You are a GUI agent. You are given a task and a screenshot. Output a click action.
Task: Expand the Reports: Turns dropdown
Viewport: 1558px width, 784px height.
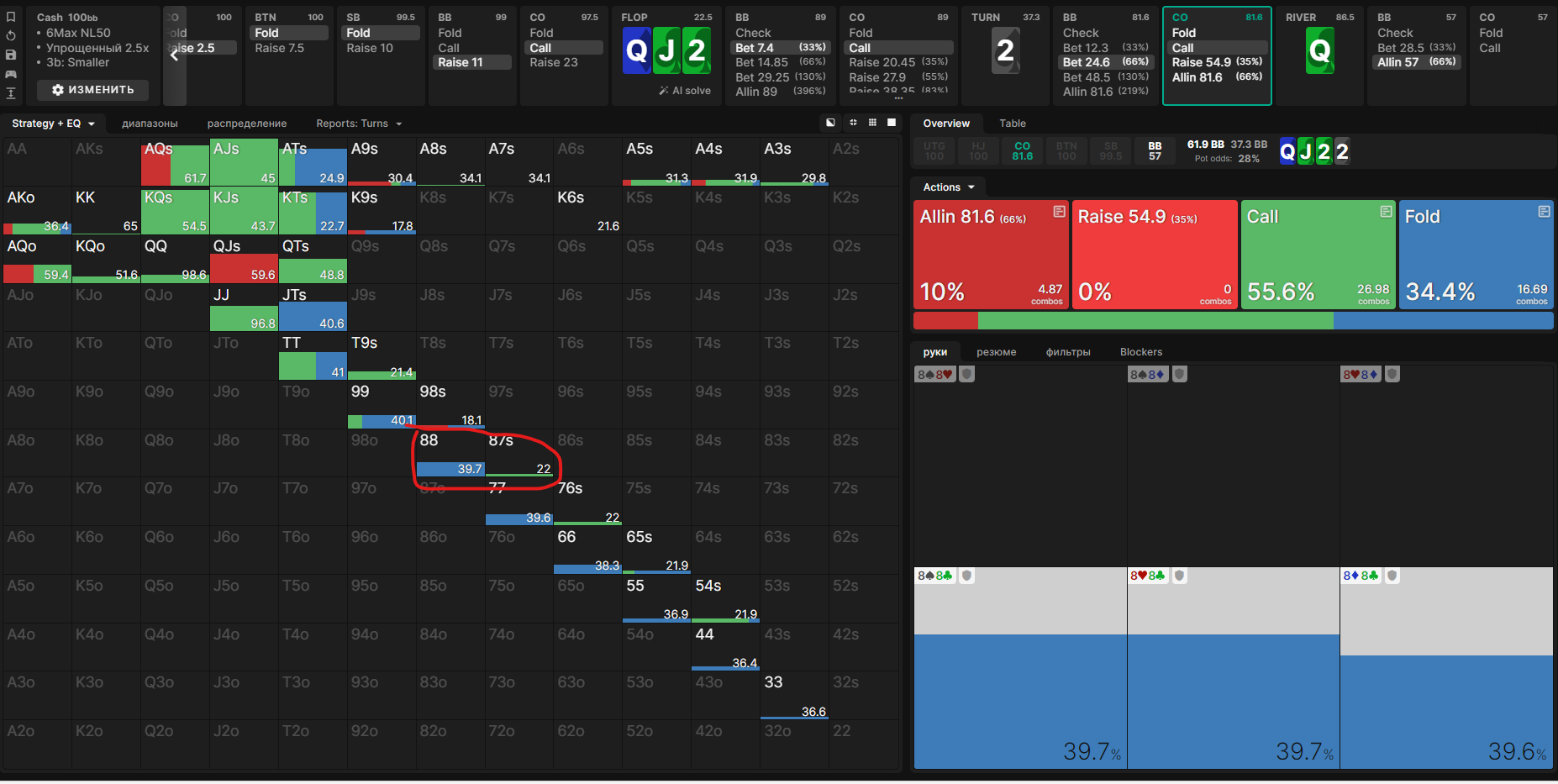click(359, 124)
